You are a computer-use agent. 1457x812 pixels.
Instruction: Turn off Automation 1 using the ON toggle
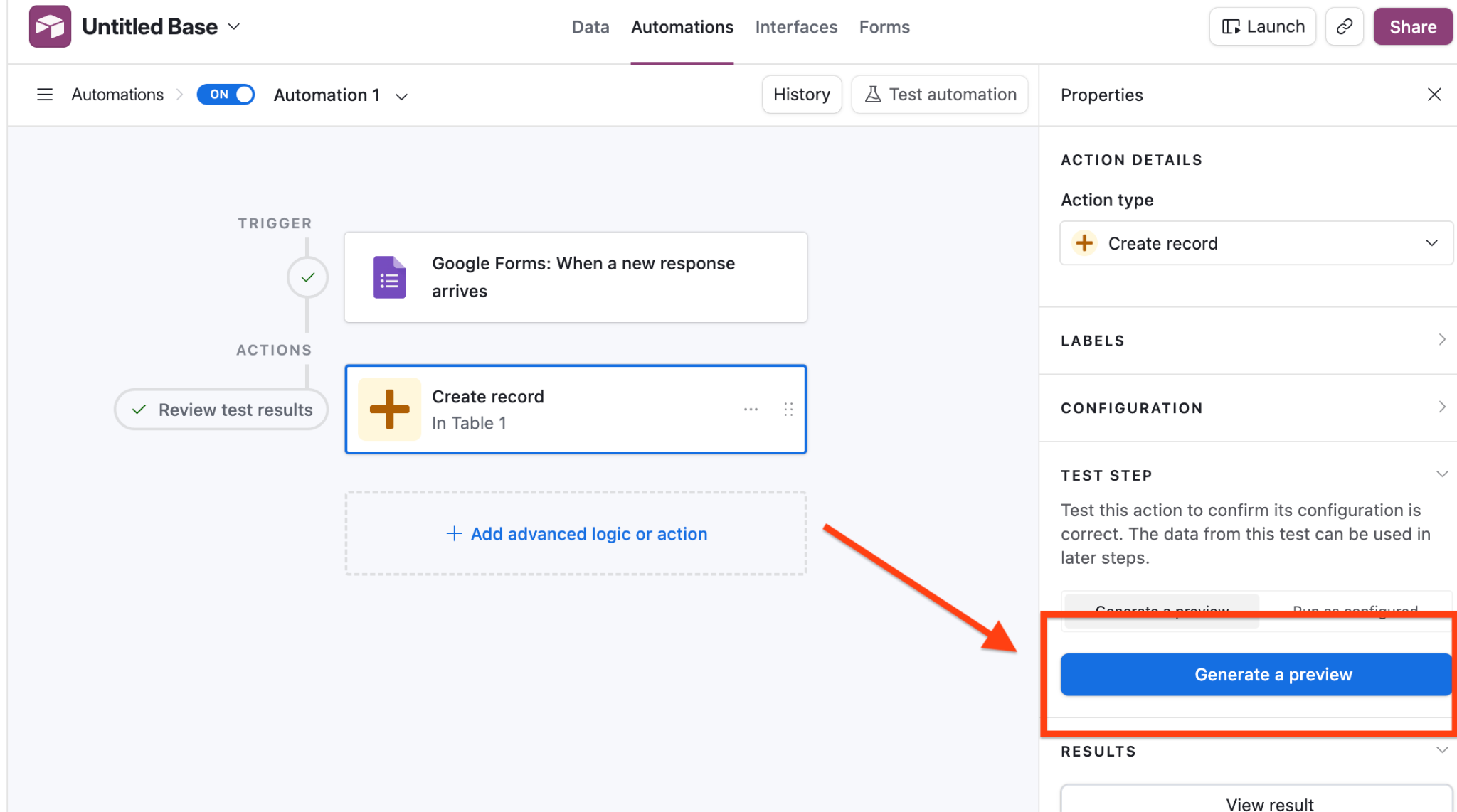click(x=225, y=94)
